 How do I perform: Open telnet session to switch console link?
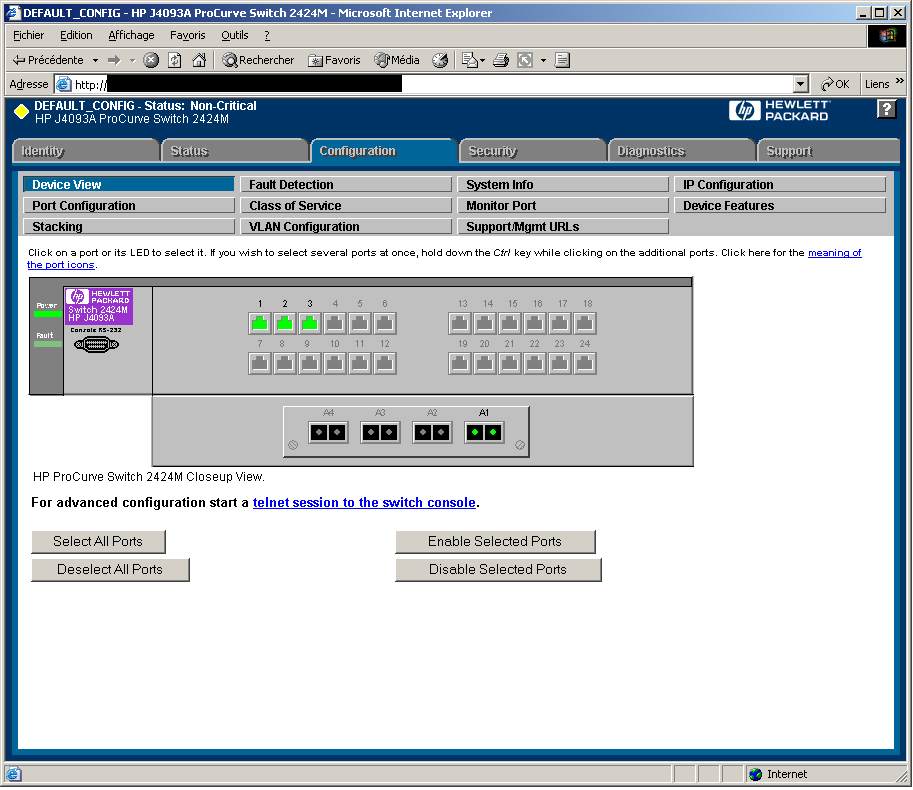(364, 503)
